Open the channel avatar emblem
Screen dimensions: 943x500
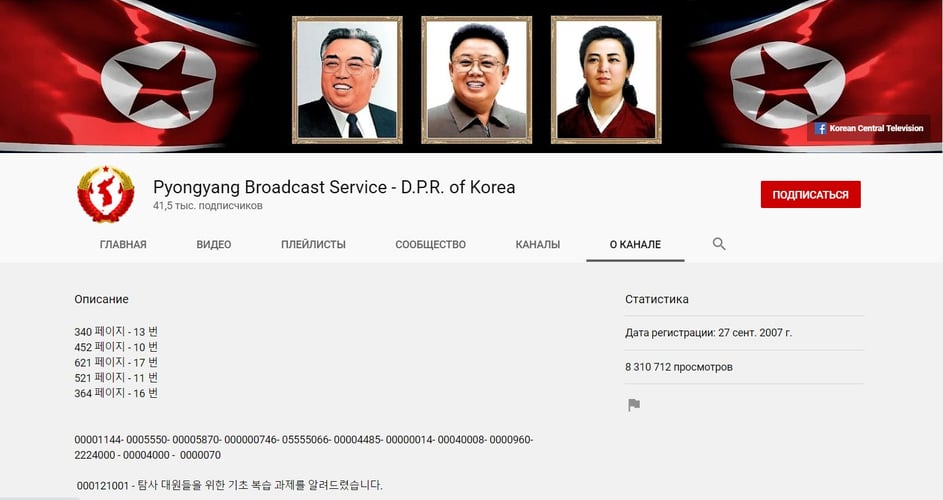pos(106,194)
